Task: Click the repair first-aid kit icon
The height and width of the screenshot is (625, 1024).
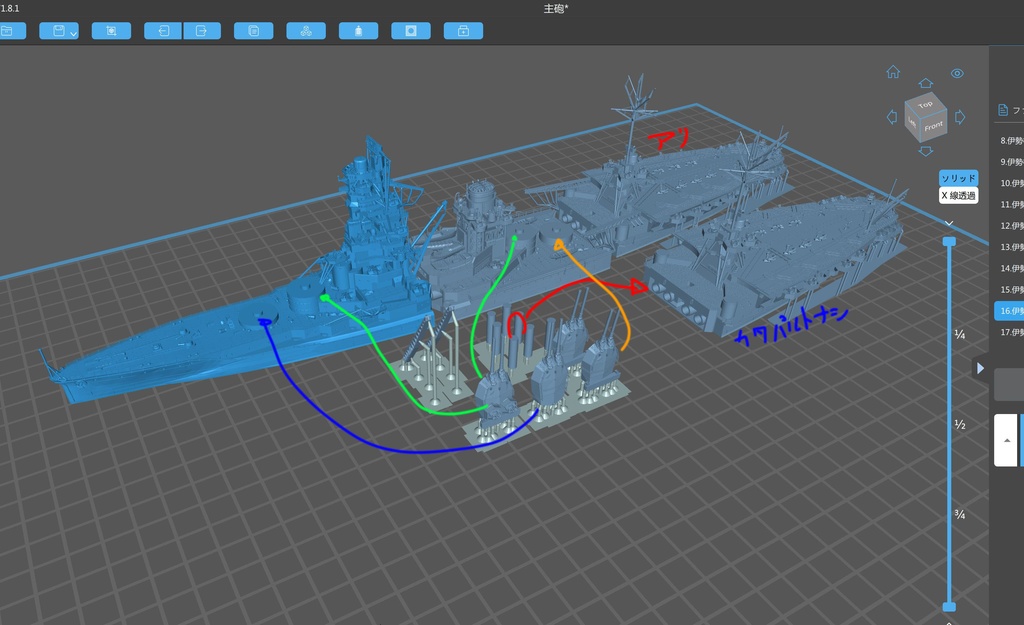Action: click(x=463, y=31)
